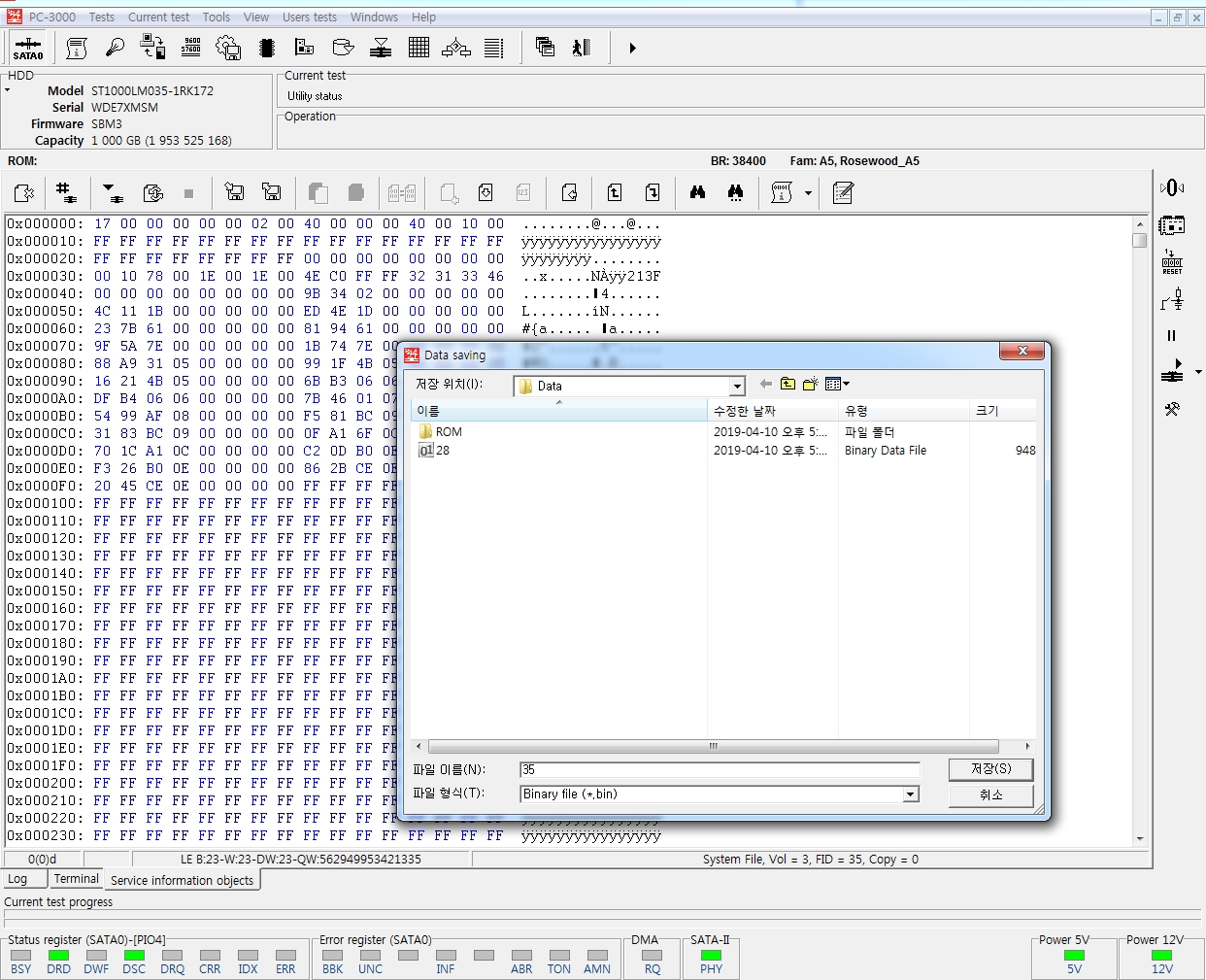Open the scroll-shaped ID document icon
This screenshot has height=980, width=1206.
click(77, 48)
